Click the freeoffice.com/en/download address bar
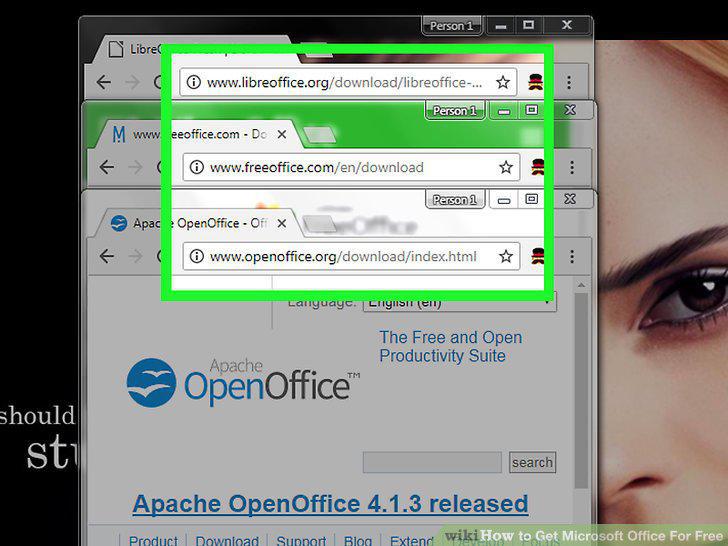Screen dimensions: 728x546 [351, 167]
